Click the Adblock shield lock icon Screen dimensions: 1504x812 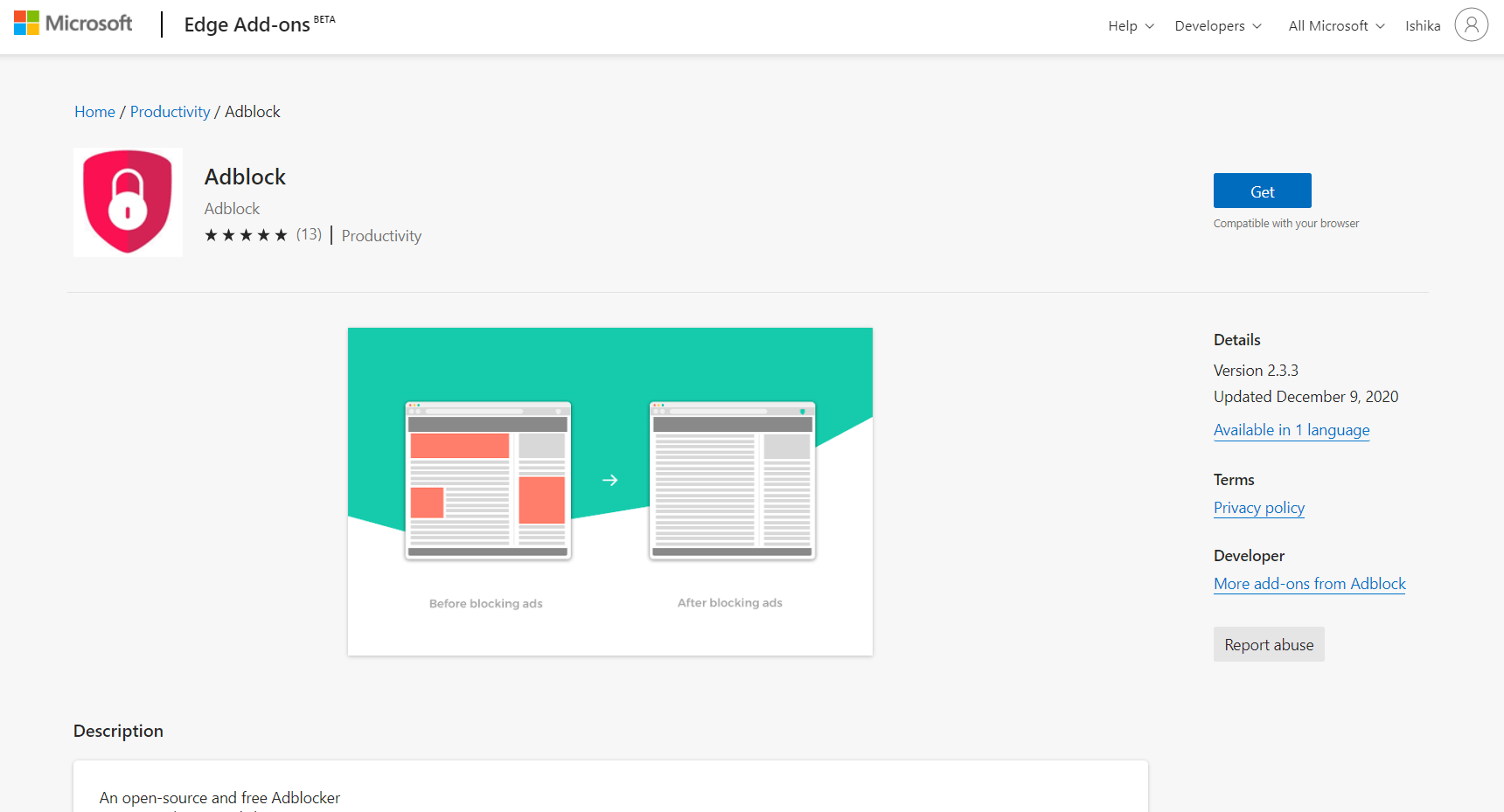128,202
